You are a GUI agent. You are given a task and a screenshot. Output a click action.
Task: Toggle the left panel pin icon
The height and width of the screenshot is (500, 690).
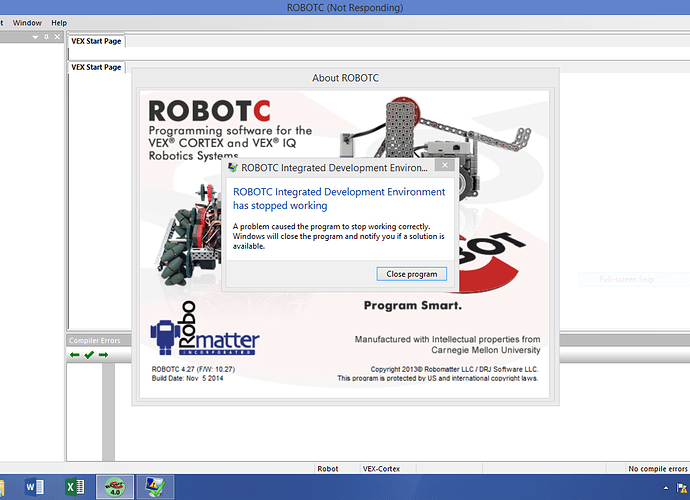[46, 37]
